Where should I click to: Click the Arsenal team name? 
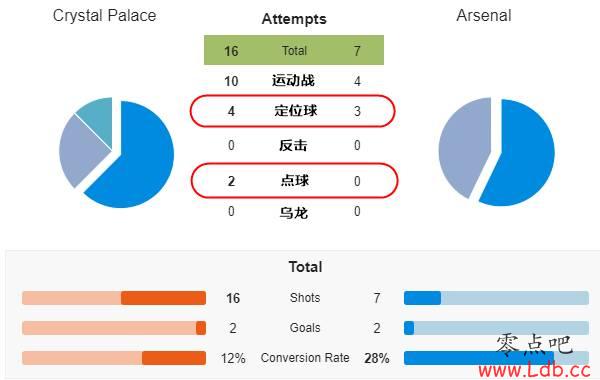(x=484, y=16)
